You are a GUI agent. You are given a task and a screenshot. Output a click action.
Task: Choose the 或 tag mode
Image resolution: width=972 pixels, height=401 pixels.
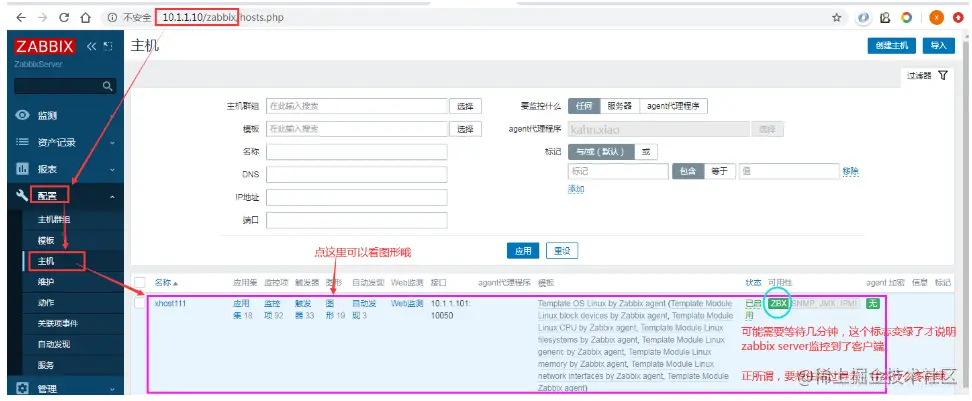tap(646, 152)
